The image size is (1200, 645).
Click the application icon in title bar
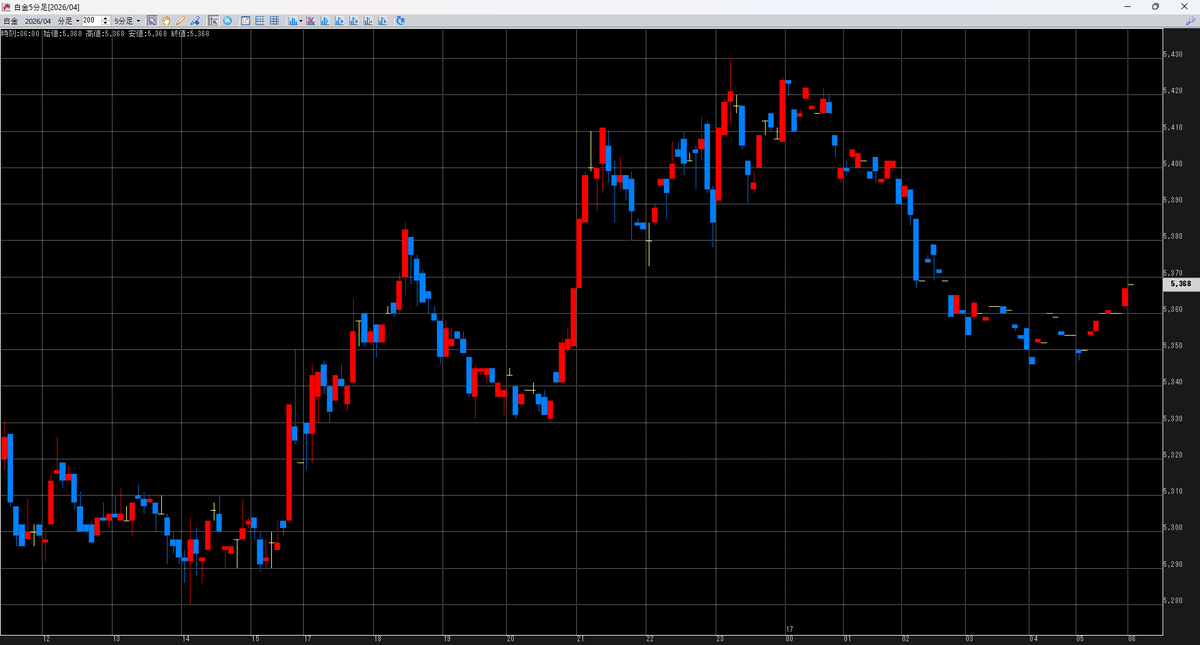(x=7, y=6)
